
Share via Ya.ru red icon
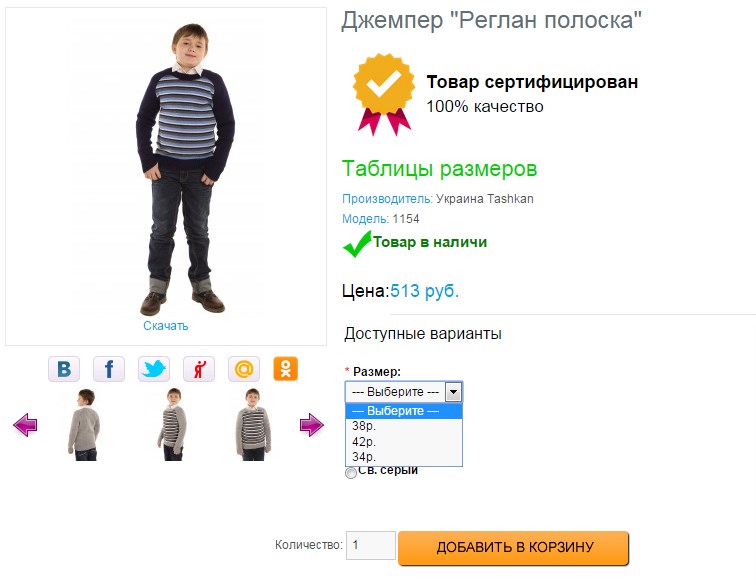click(x=199, y=369)
